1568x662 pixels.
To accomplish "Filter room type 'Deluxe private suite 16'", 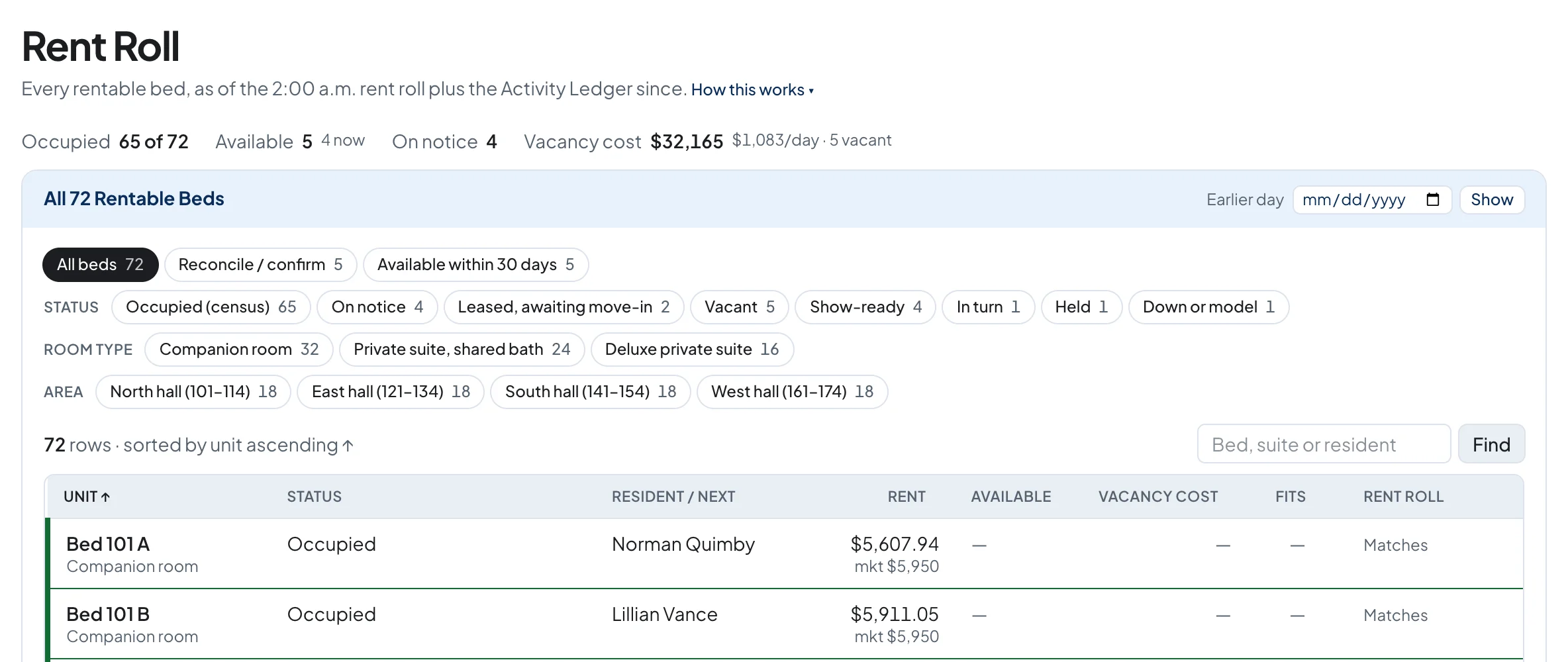I will (x=692, y=350).
